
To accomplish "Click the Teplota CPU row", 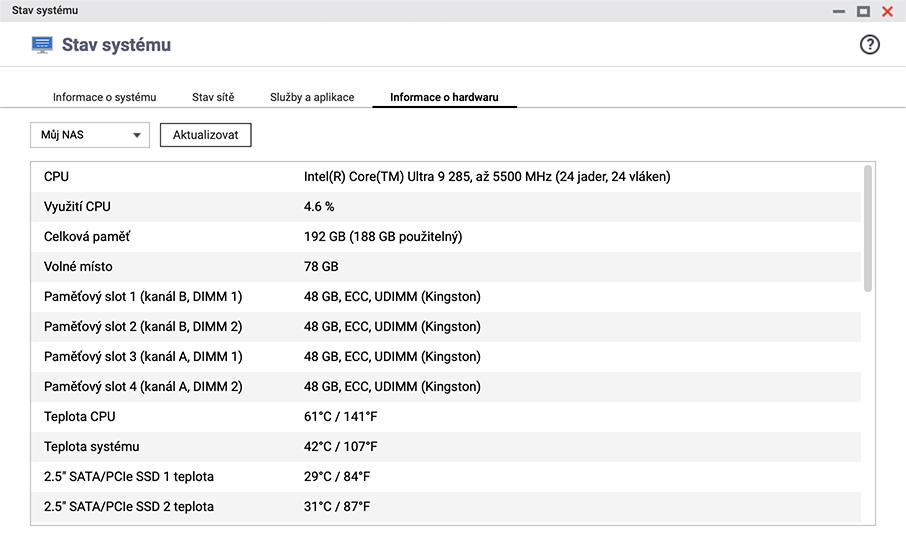I will (x=446, y=417).
